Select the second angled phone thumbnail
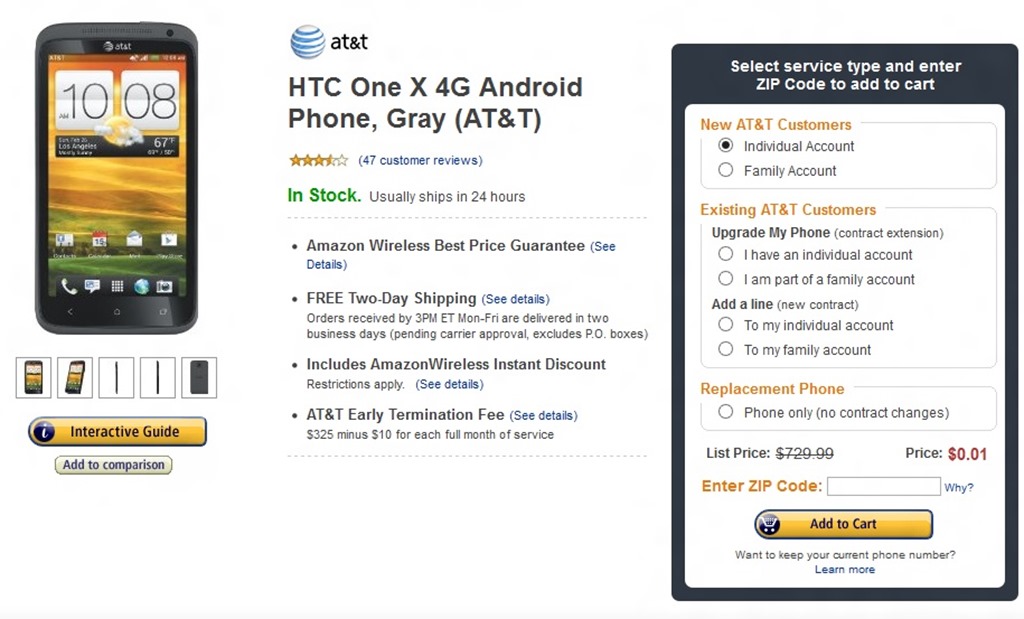The image size is (1024, 619). point(75,377)
